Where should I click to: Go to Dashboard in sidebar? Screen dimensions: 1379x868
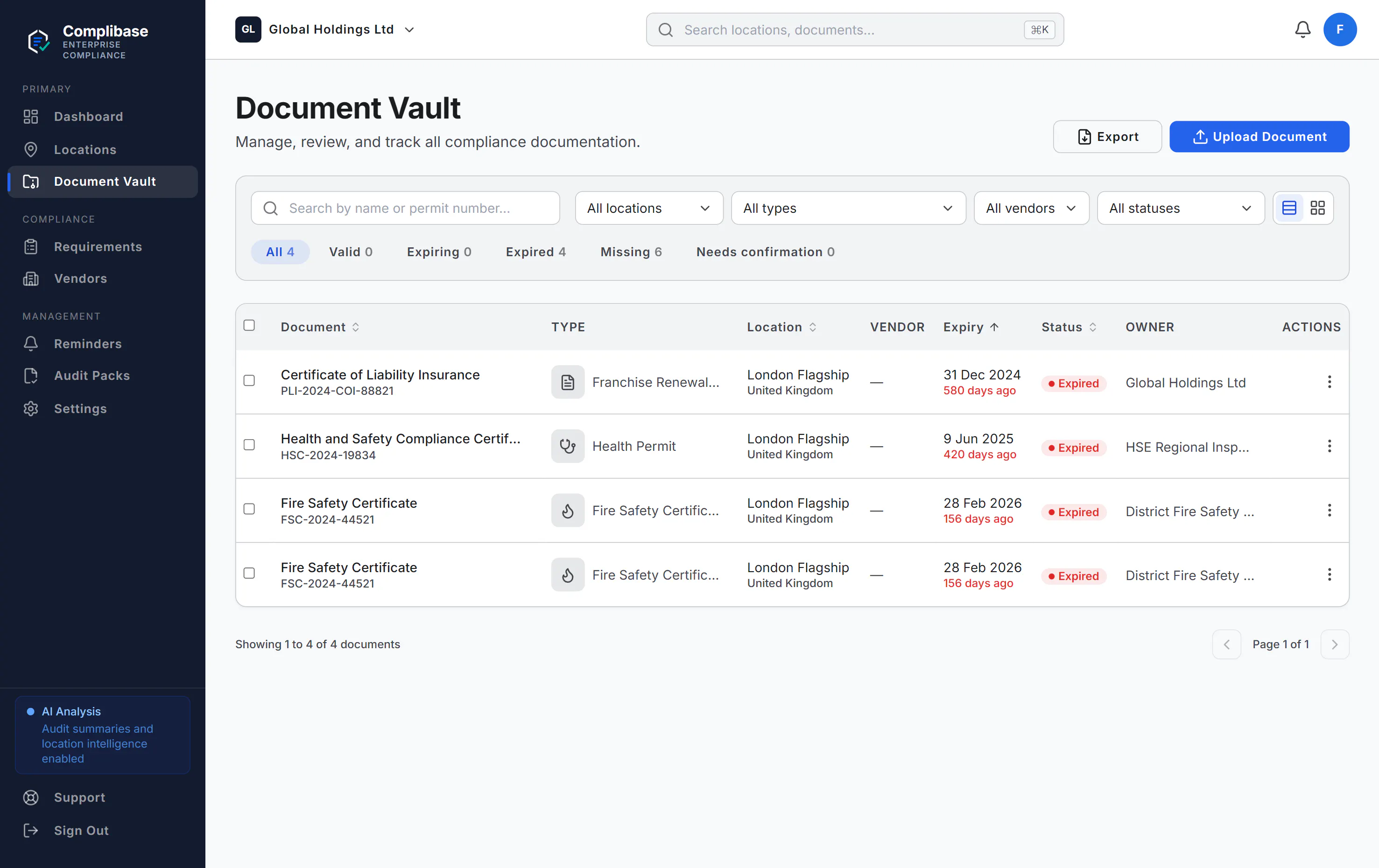pyautogui.click(x=103, y=117)
